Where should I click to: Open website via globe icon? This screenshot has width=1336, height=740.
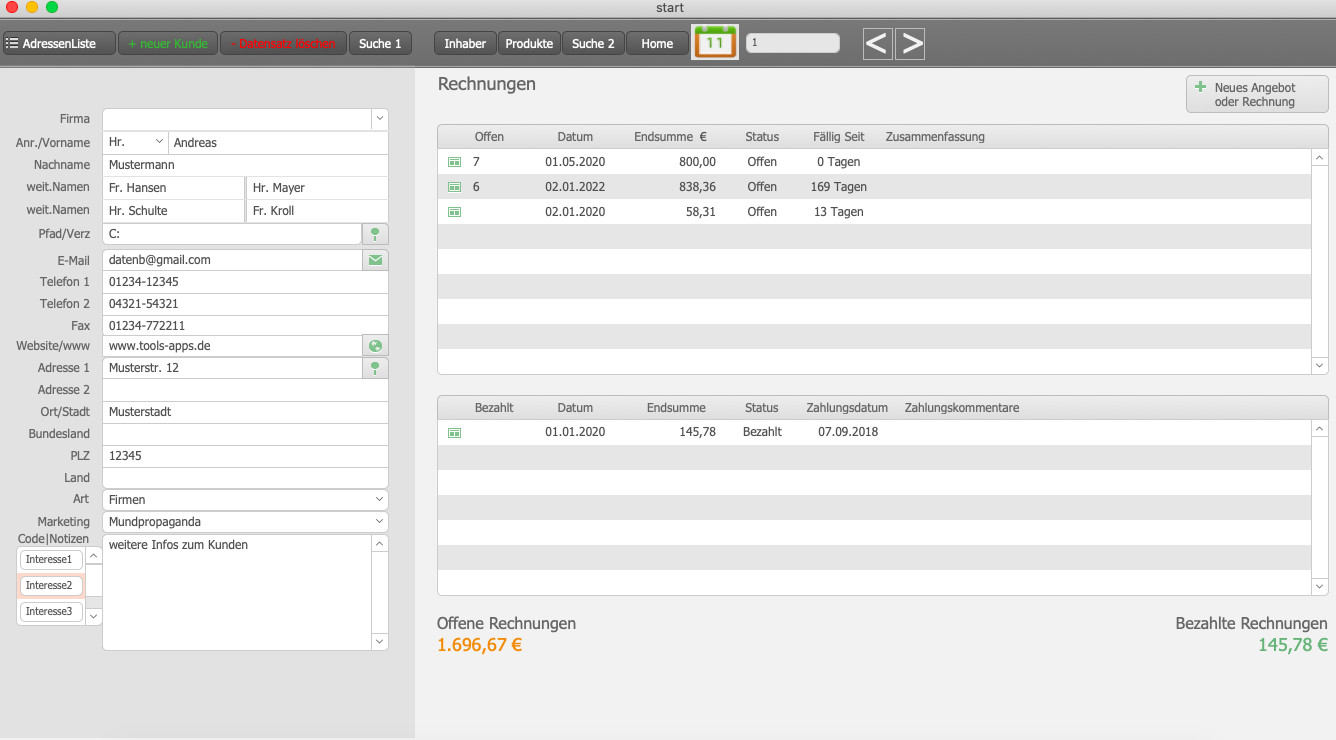(x=375, y=346)
